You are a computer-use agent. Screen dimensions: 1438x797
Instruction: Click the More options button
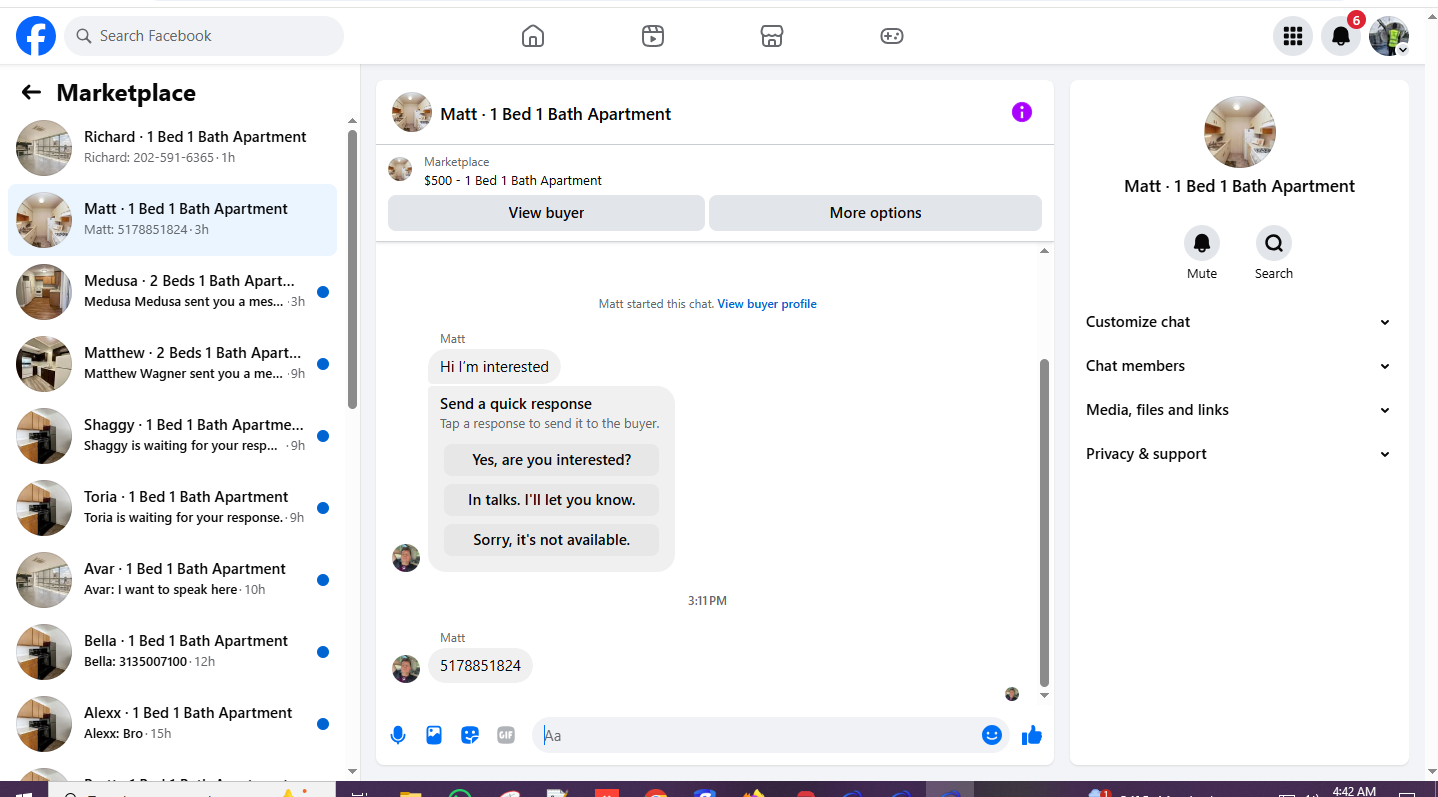(x=875, y=213)
